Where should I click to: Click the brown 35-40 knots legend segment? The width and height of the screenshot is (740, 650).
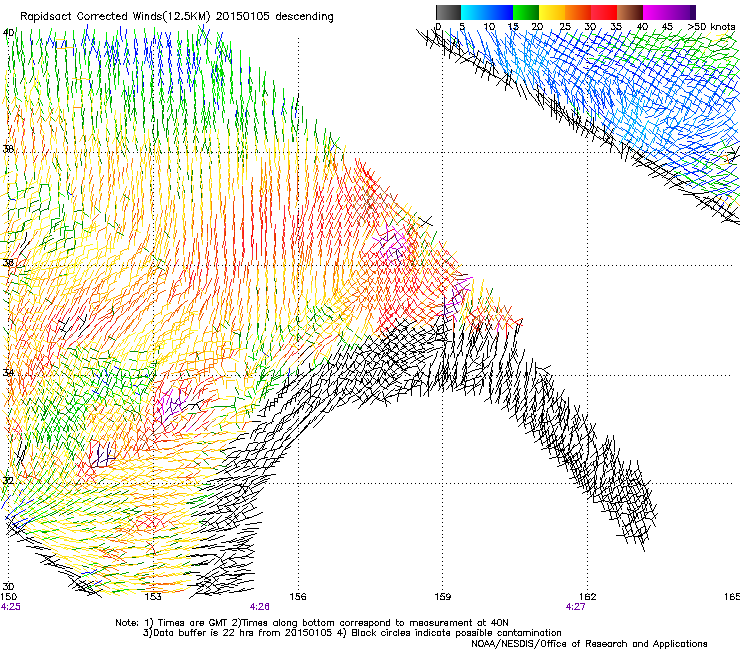[630, 12]
